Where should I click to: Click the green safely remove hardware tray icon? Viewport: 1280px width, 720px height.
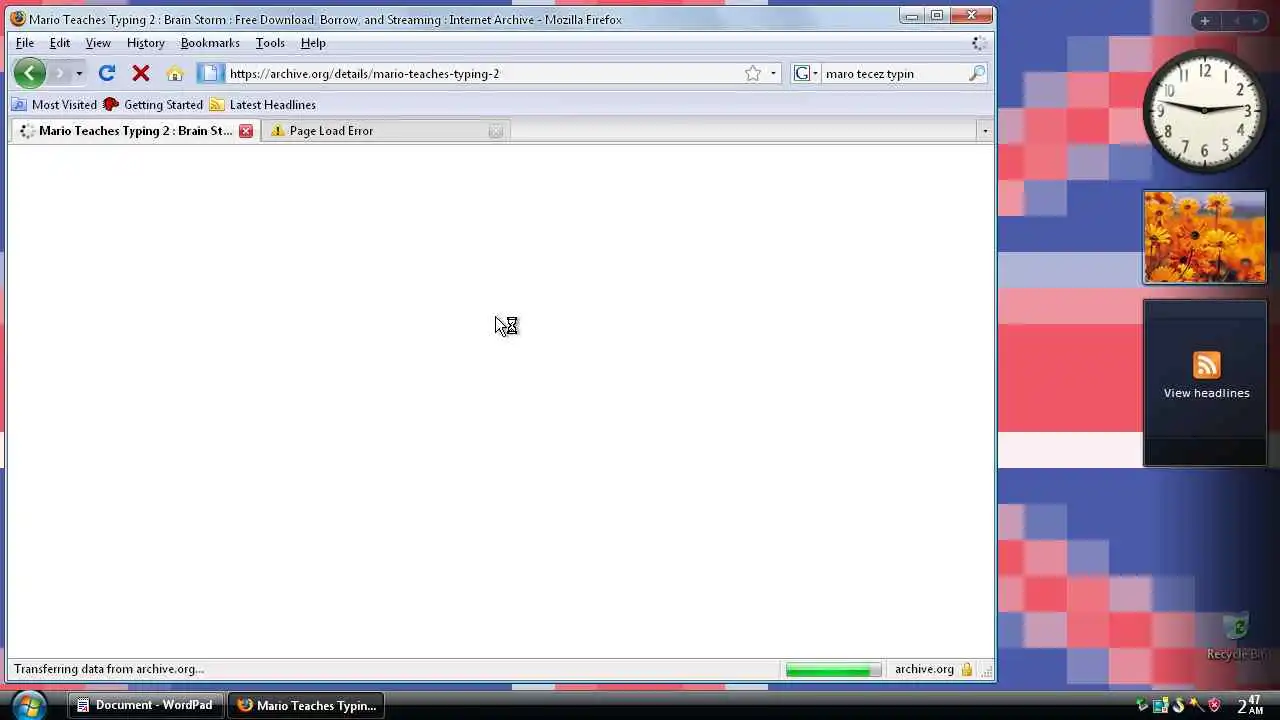1142,706
